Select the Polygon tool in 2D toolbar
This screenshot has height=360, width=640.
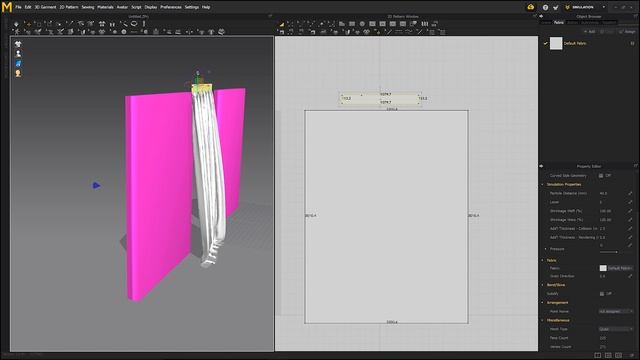point(342,24)
